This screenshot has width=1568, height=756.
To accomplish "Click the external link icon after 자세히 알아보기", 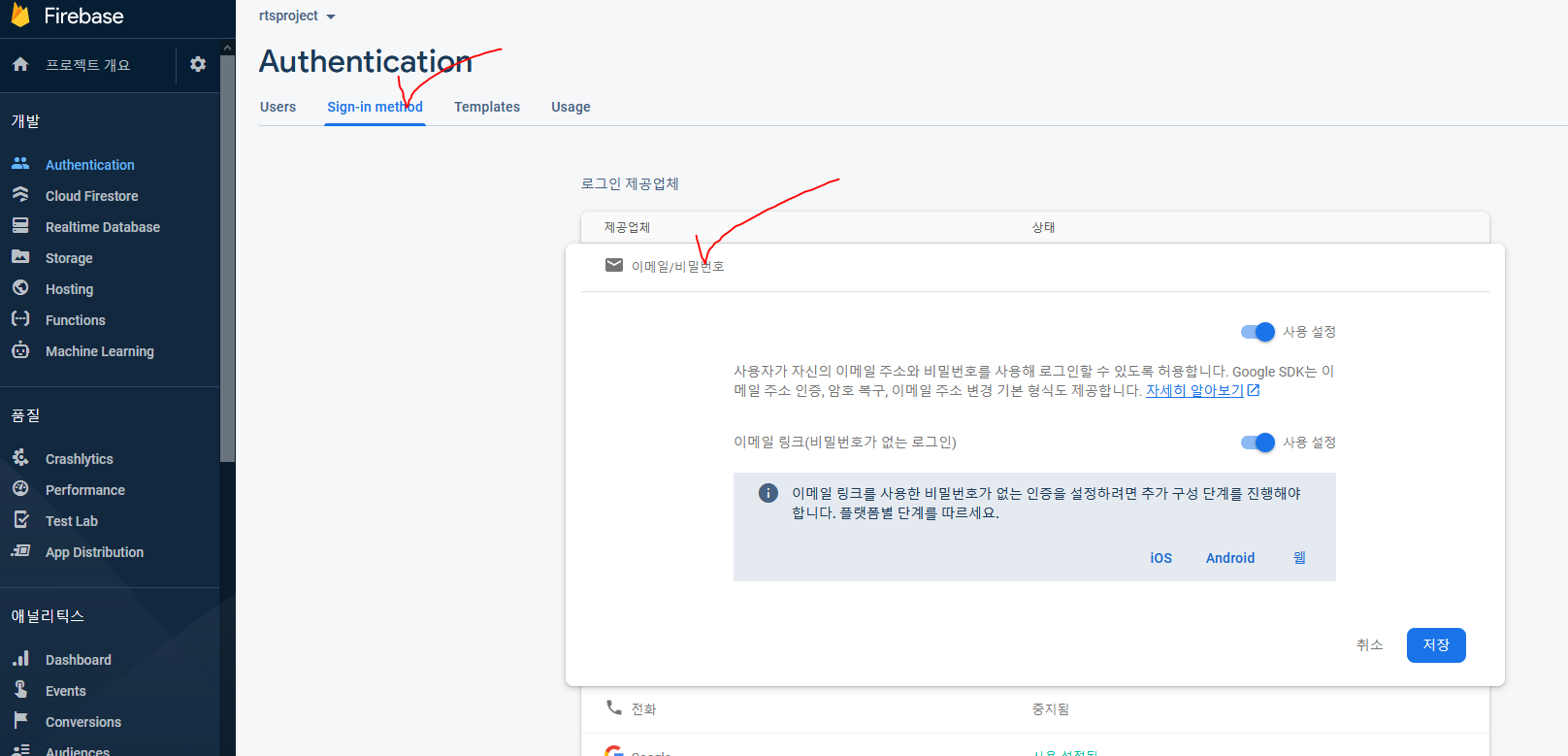I will [x=1254, y=390].
